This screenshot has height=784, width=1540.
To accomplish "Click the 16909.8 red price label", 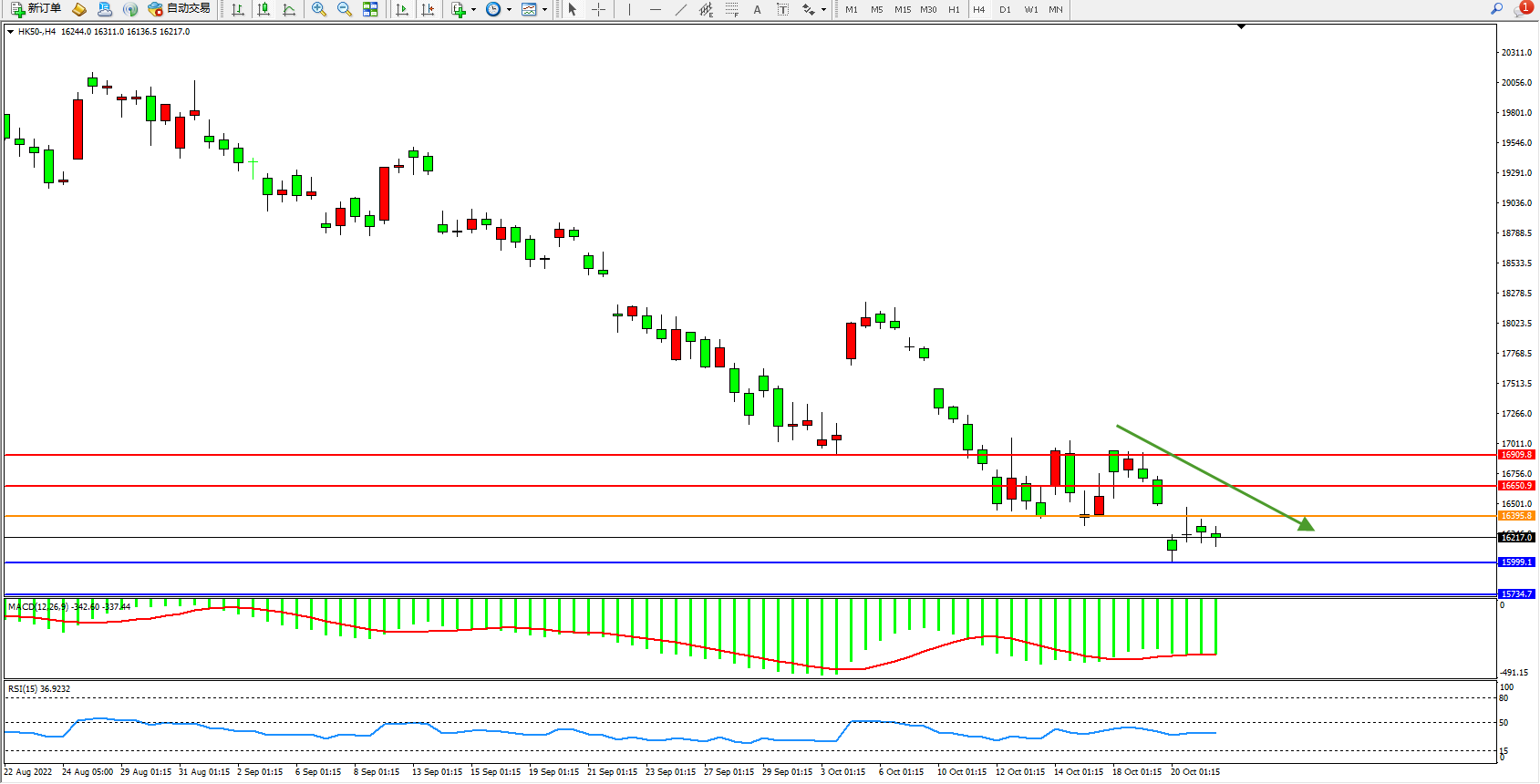I will 1516,455.
